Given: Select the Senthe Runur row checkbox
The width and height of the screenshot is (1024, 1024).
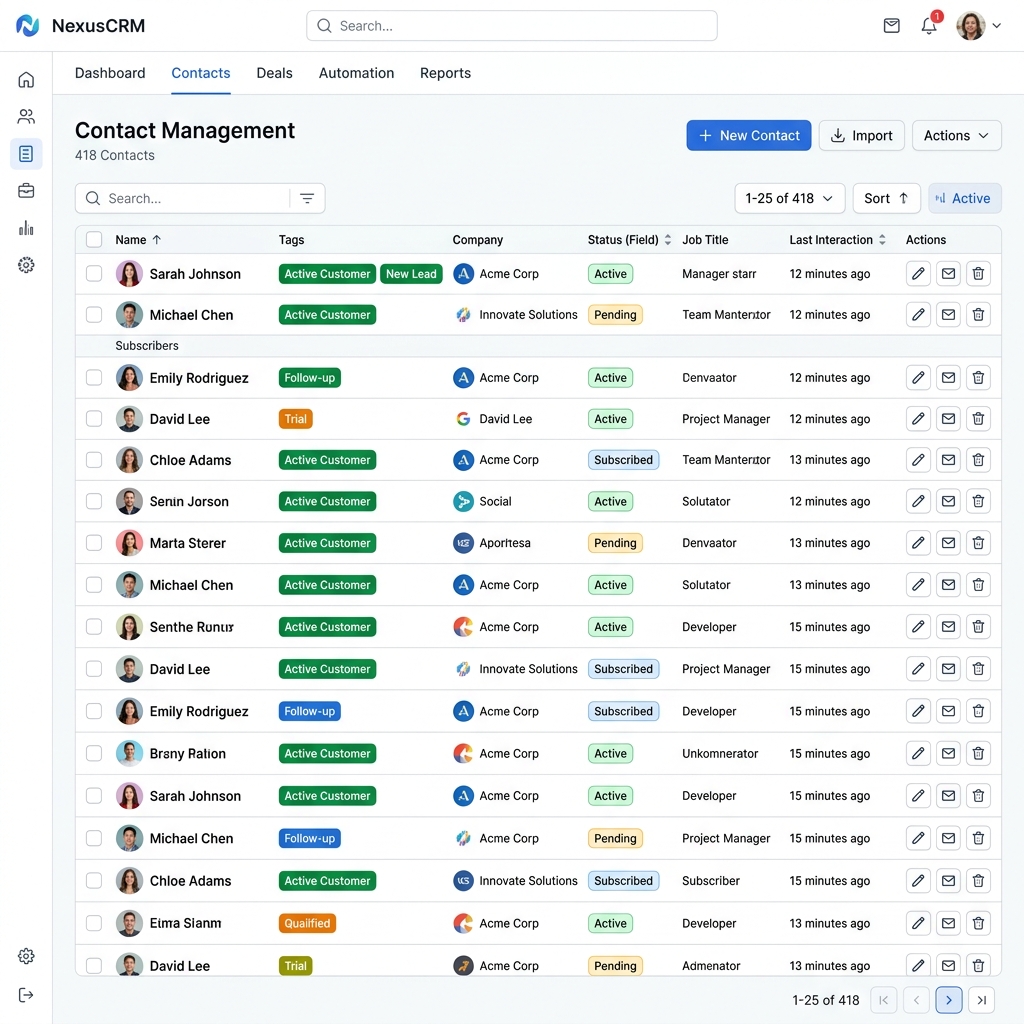Looking at the screenshot, I should pyautogui.click(x=94, y=627).
